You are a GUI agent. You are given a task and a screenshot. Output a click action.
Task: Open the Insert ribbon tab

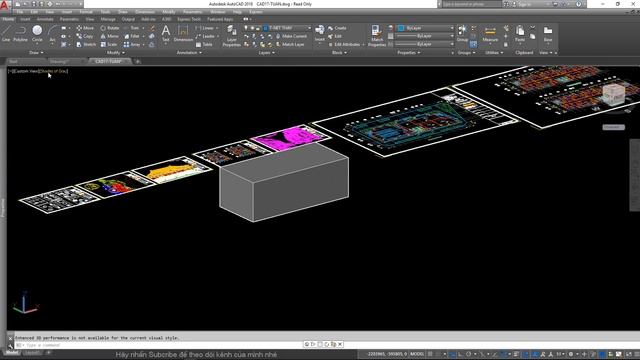25,19
